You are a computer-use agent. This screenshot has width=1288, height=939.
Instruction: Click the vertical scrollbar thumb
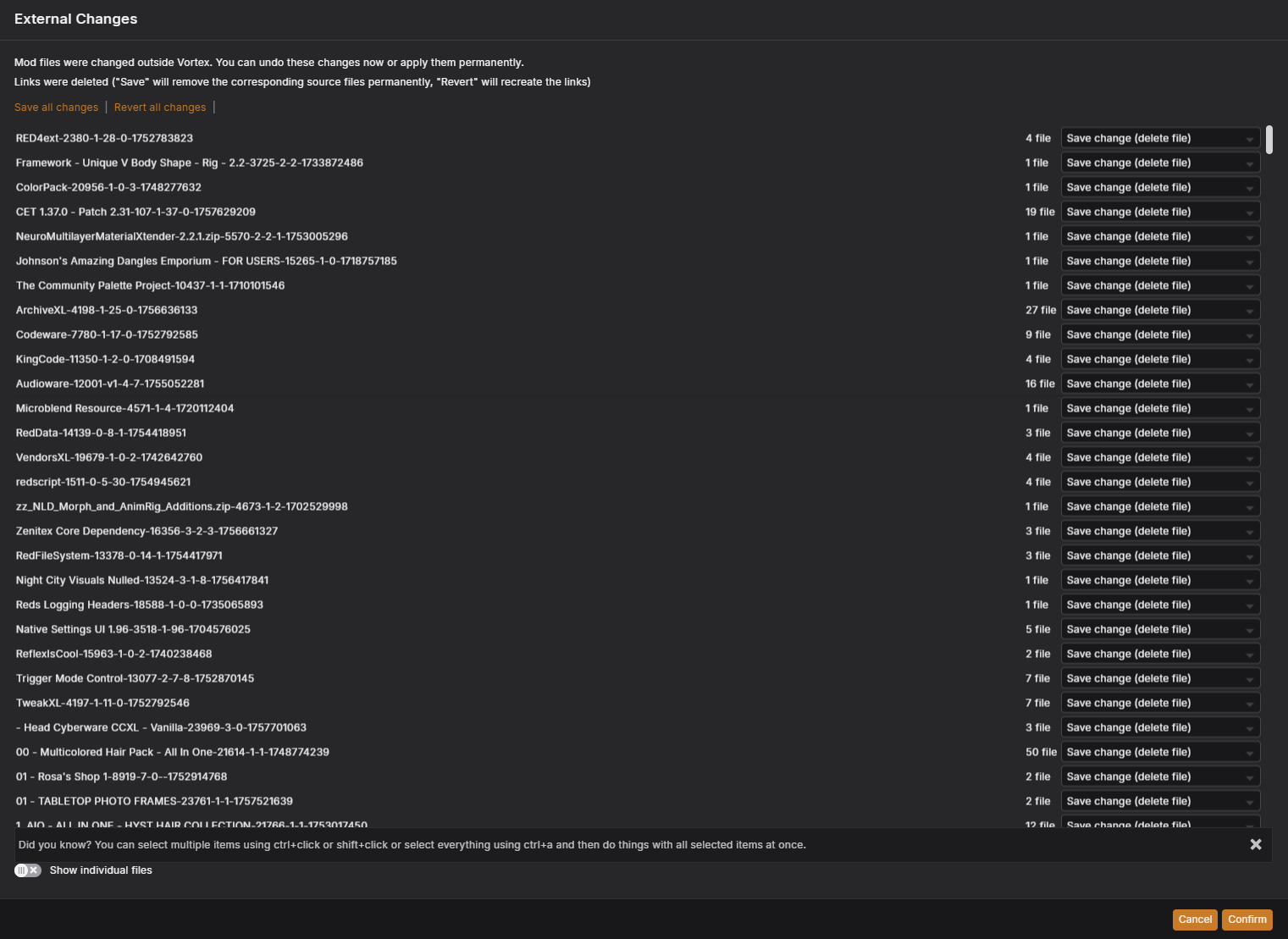(x=1269, y=140)
